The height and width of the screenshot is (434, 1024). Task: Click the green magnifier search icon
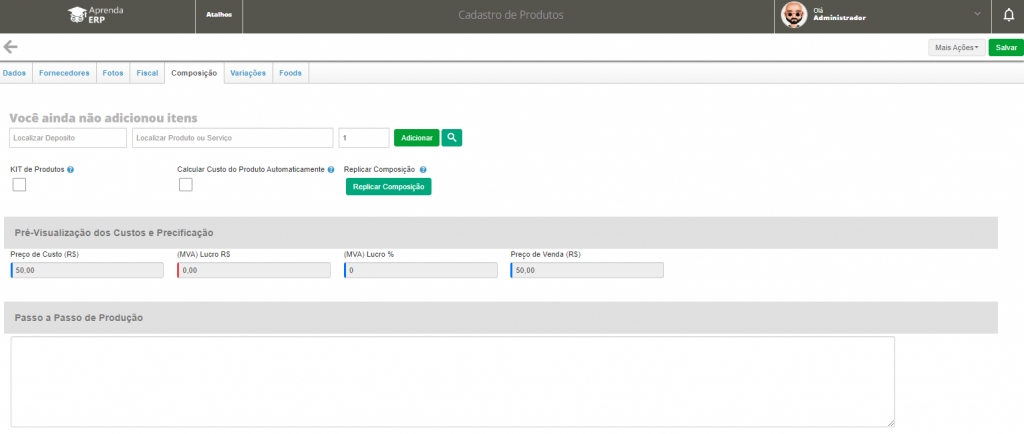click(x=452, y=137)
